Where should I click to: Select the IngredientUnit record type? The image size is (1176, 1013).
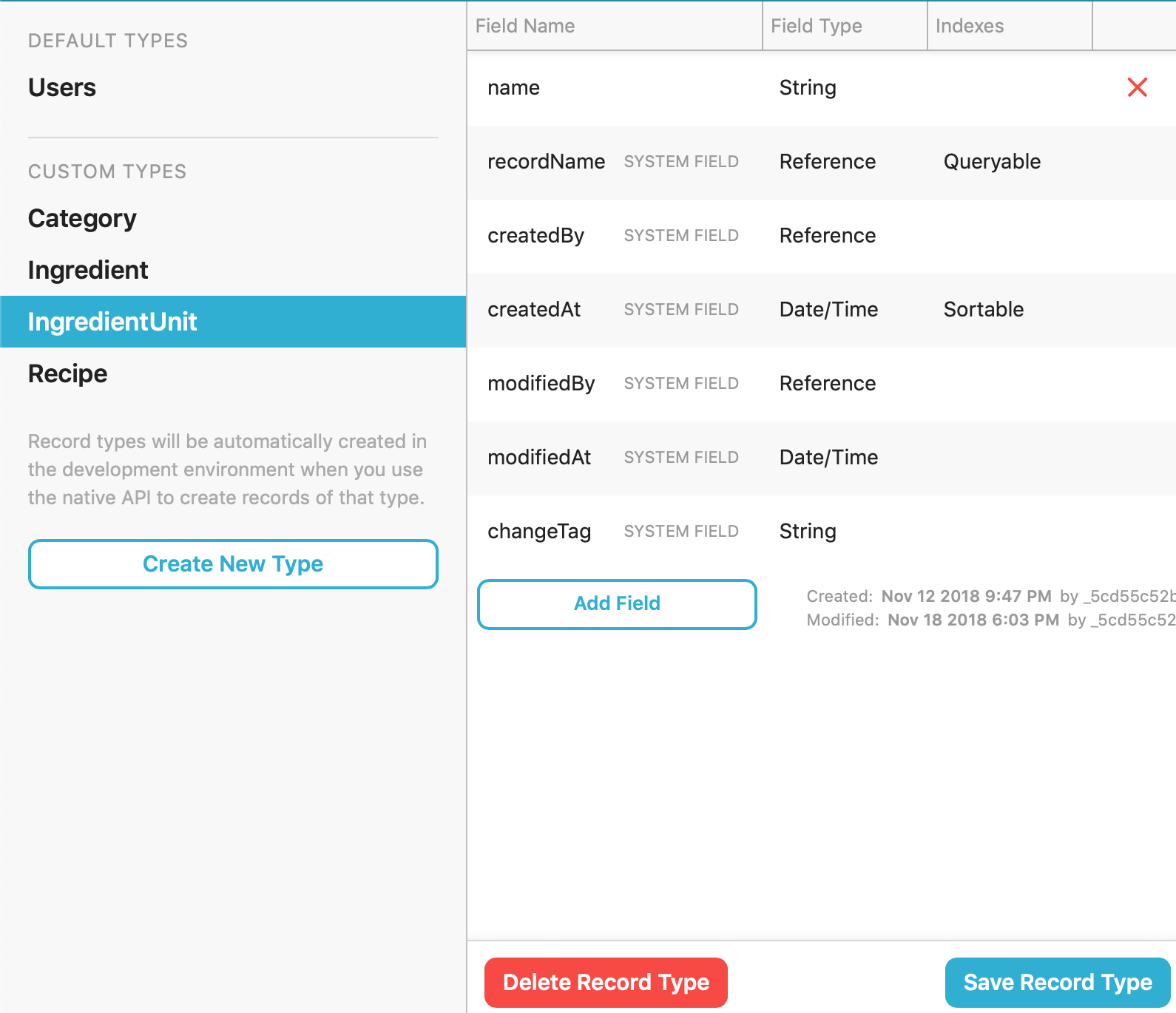112,322
